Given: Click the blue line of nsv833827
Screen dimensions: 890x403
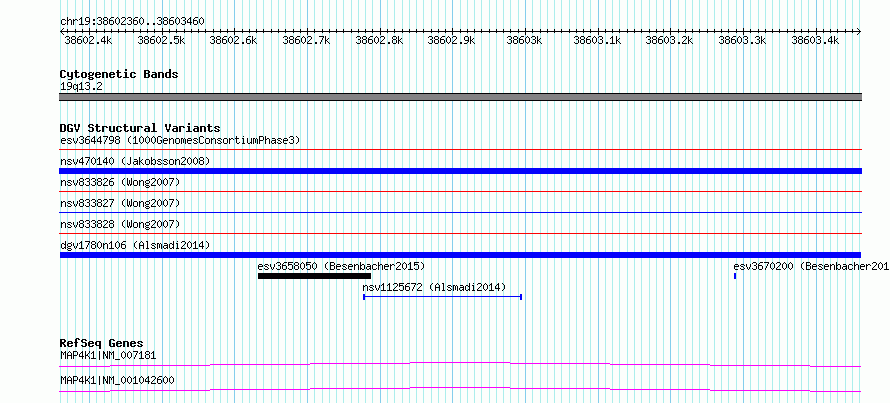Looking at the screenshot, I should pos(460,213).
